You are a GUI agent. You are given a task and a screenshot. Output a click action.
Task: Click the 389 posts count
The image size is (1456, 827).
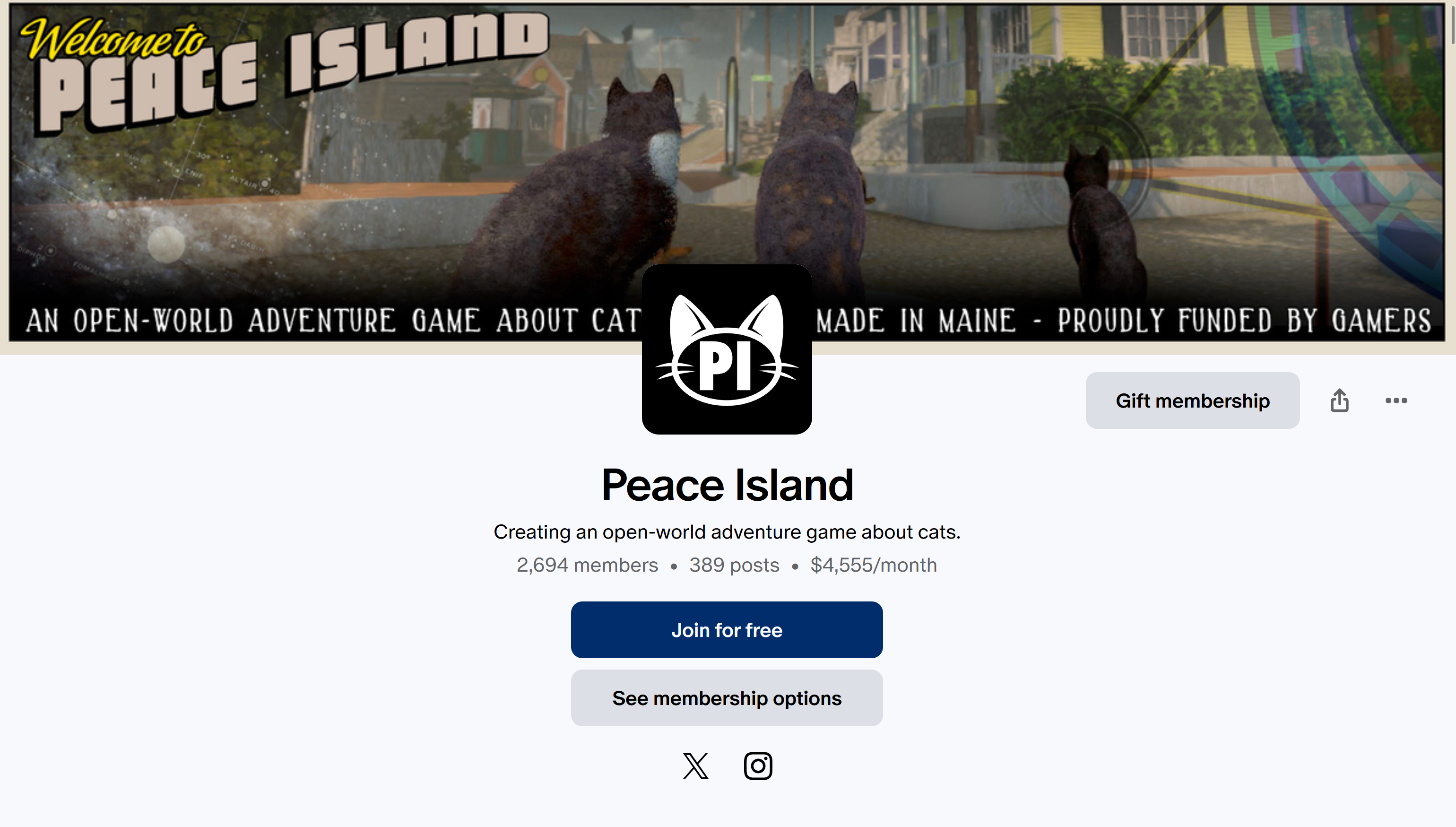(734, 565)
